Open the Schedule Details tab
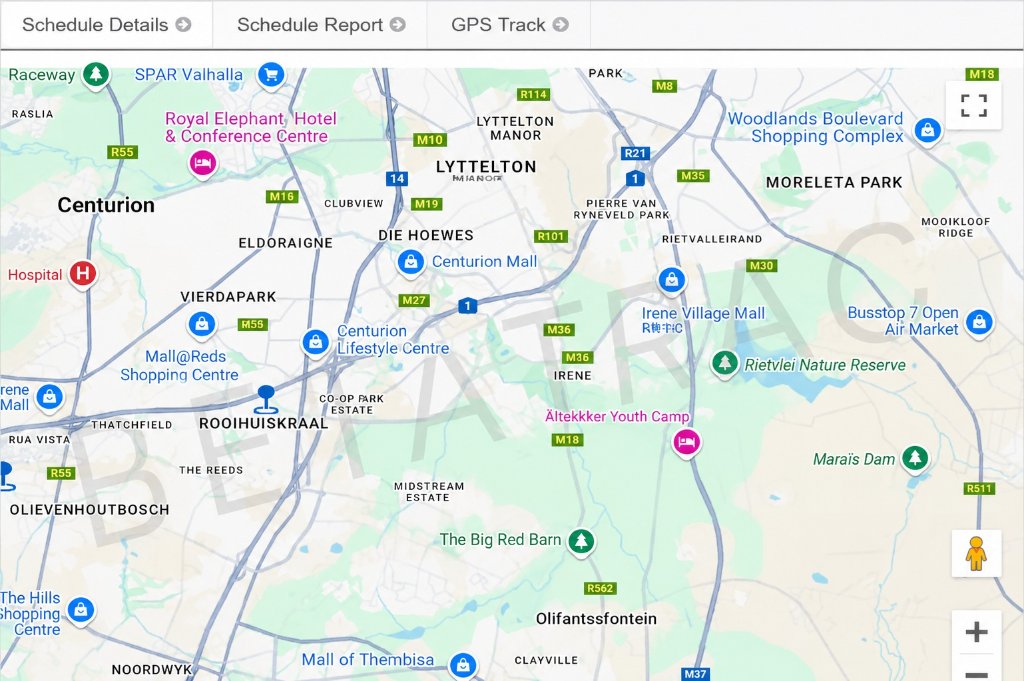The width and height of the screenshot is (1024, 681). coord(106,25)
